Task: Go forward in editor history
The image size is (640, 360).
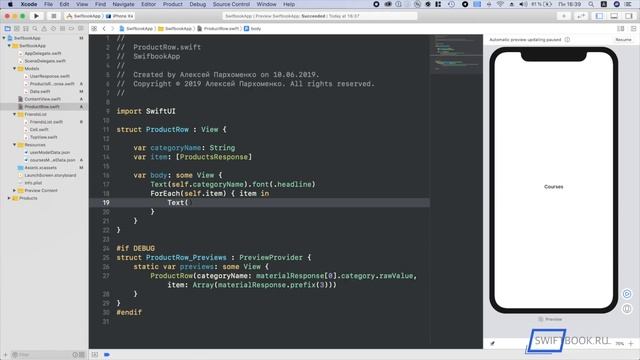Action: click(113, 29)
